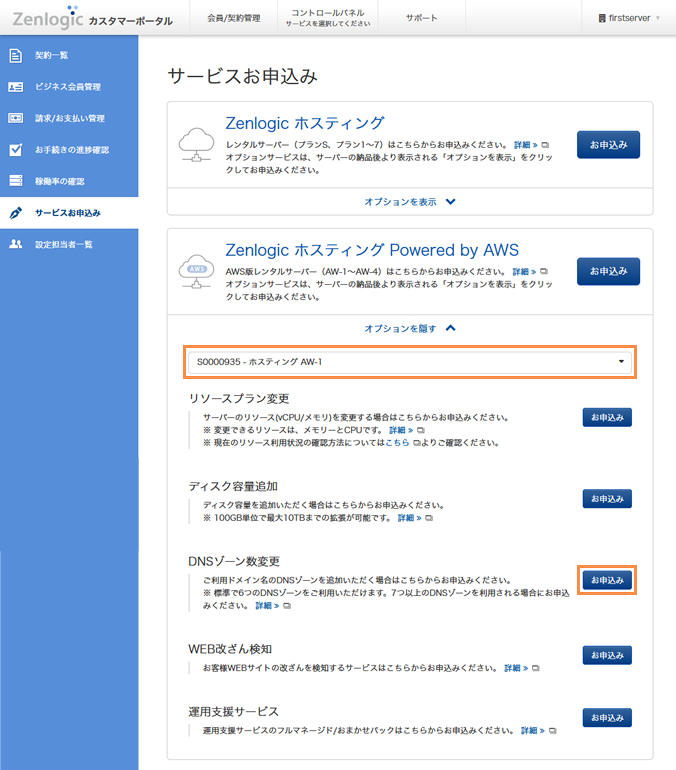Open 詳細 link for Zenlogic ホスティング

(525, 145)
